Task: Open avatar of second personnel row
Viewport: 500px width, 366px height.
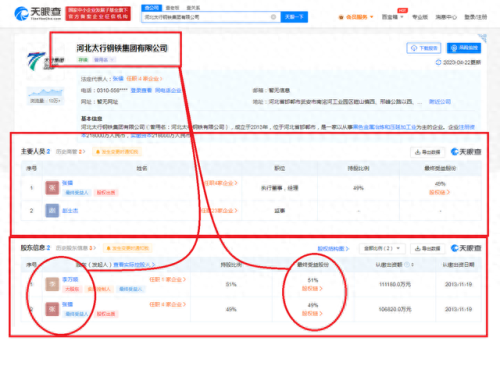Action: point(52,211)
